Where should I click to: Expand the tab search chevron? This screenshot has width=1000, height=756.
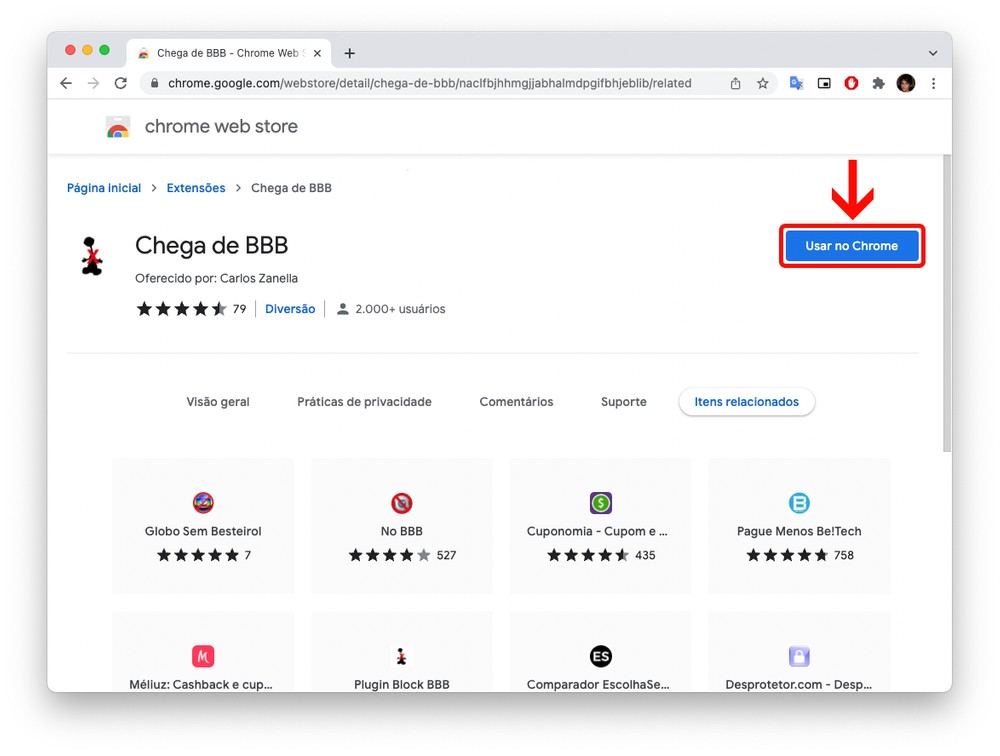click(932, 53)
